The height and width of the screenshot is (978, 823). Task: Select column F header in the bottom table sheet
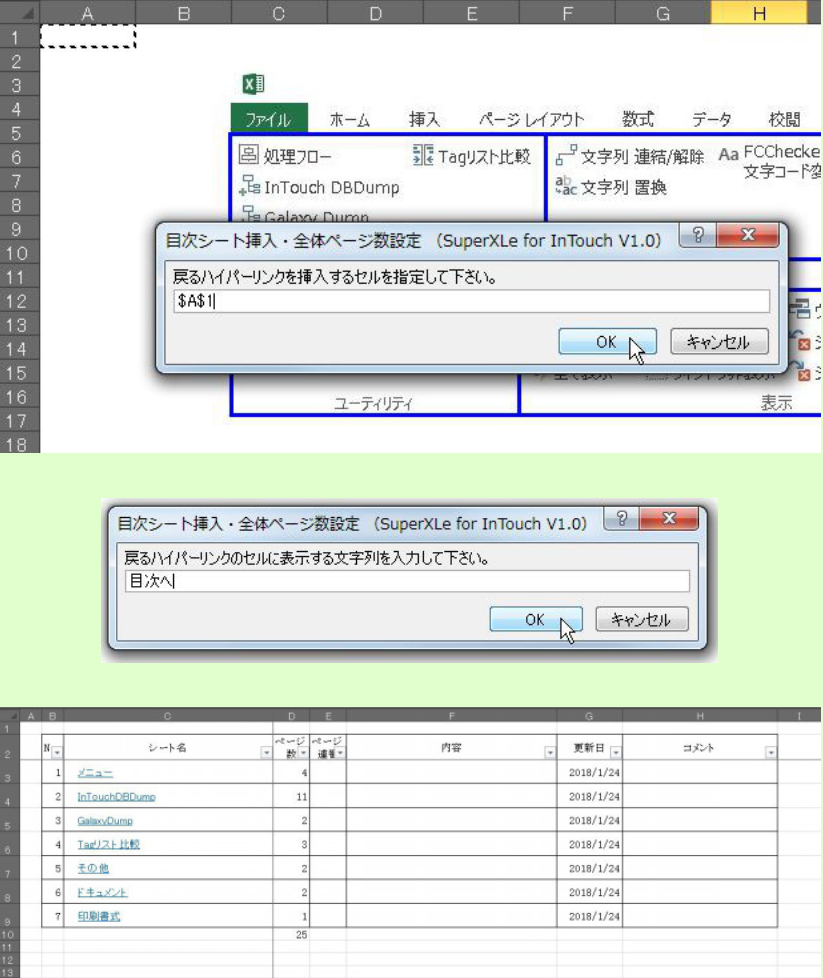click(x=451, y=716)
